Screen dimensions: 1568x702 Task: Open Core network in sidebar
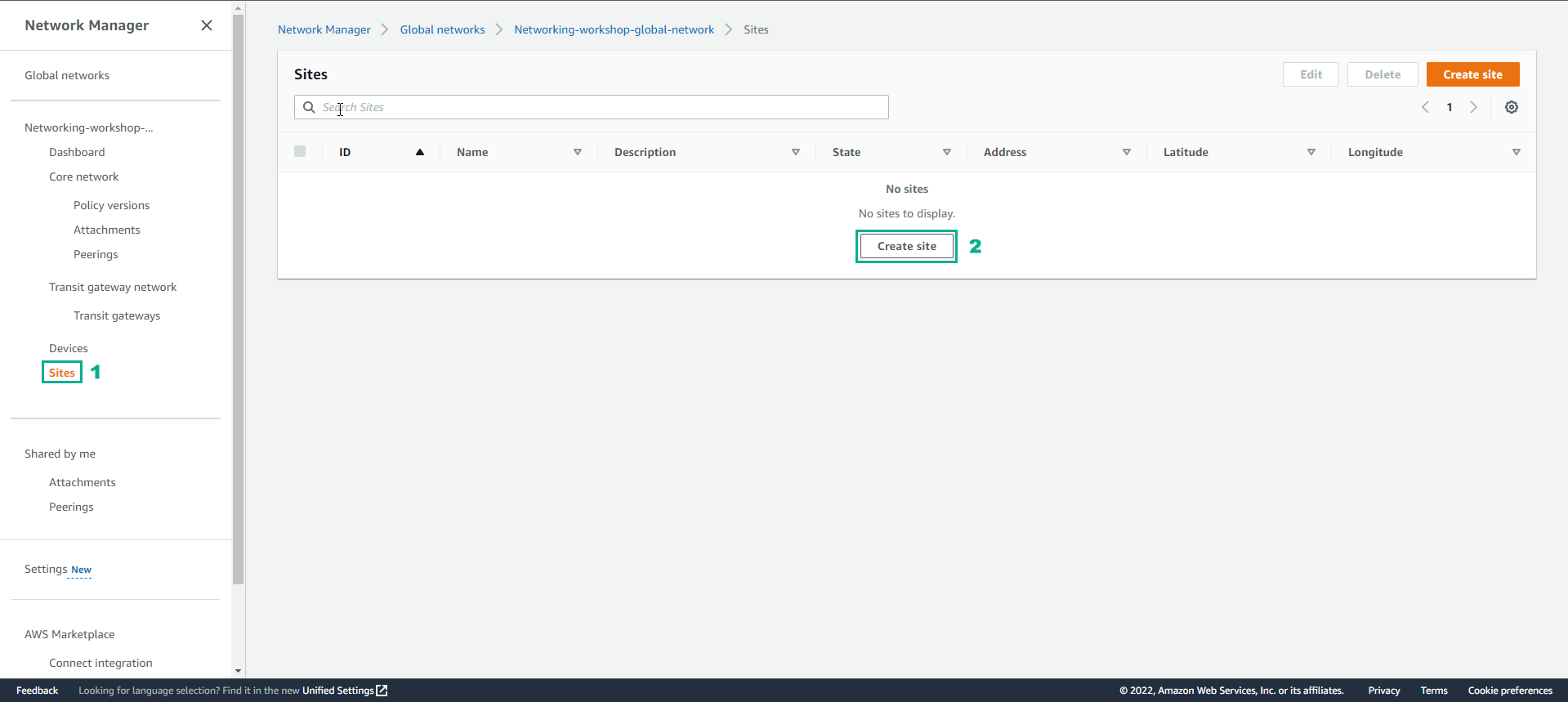coord(83,177)
